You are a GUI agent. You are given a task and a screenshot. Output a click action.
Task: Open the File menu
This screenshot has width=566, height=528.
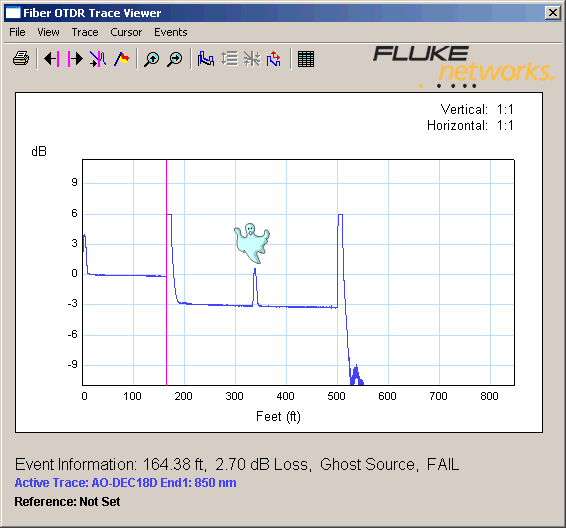pos(17,32)
